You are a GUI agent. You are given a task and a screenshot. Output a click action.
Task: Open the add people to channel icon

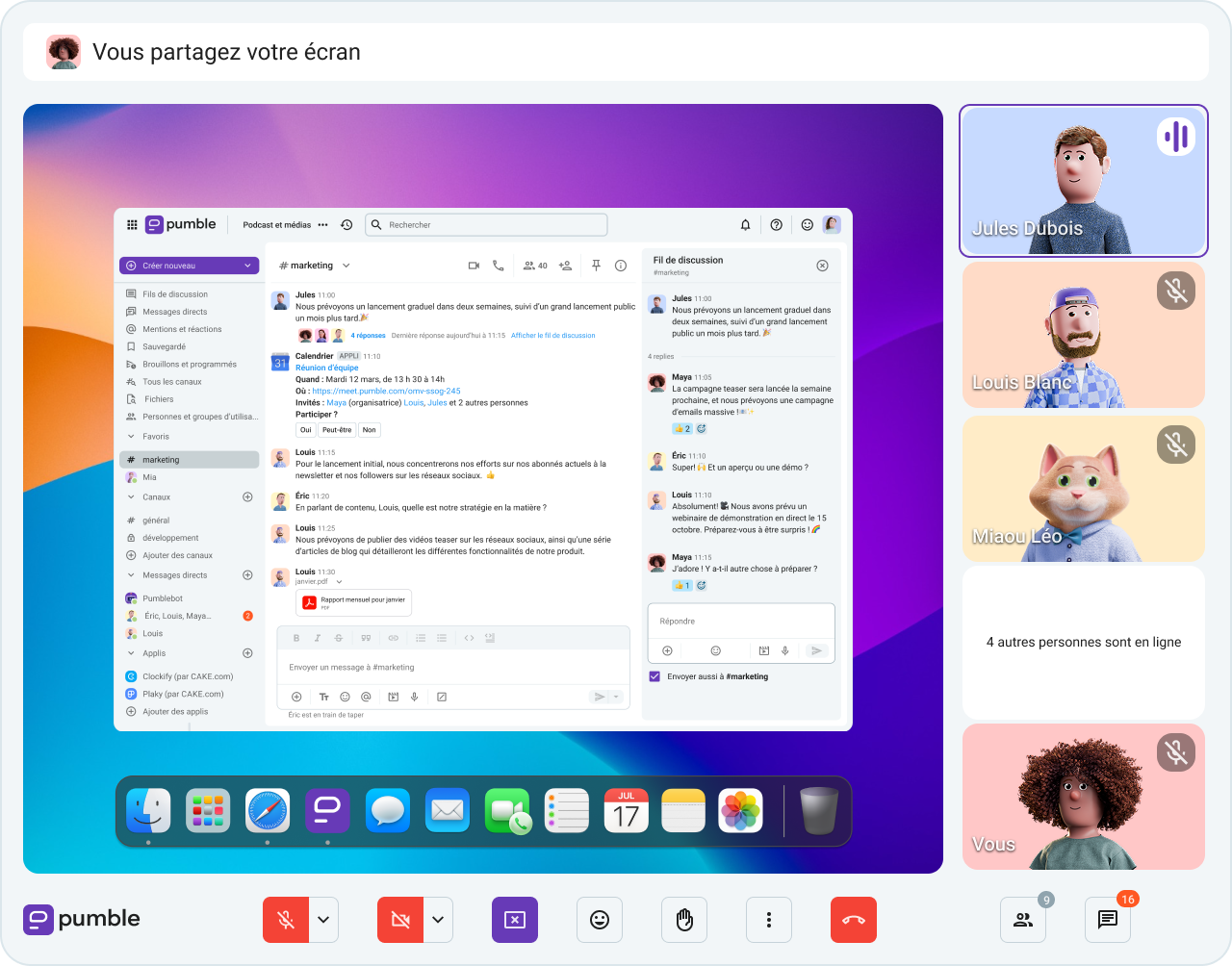(x=565, y=265)
